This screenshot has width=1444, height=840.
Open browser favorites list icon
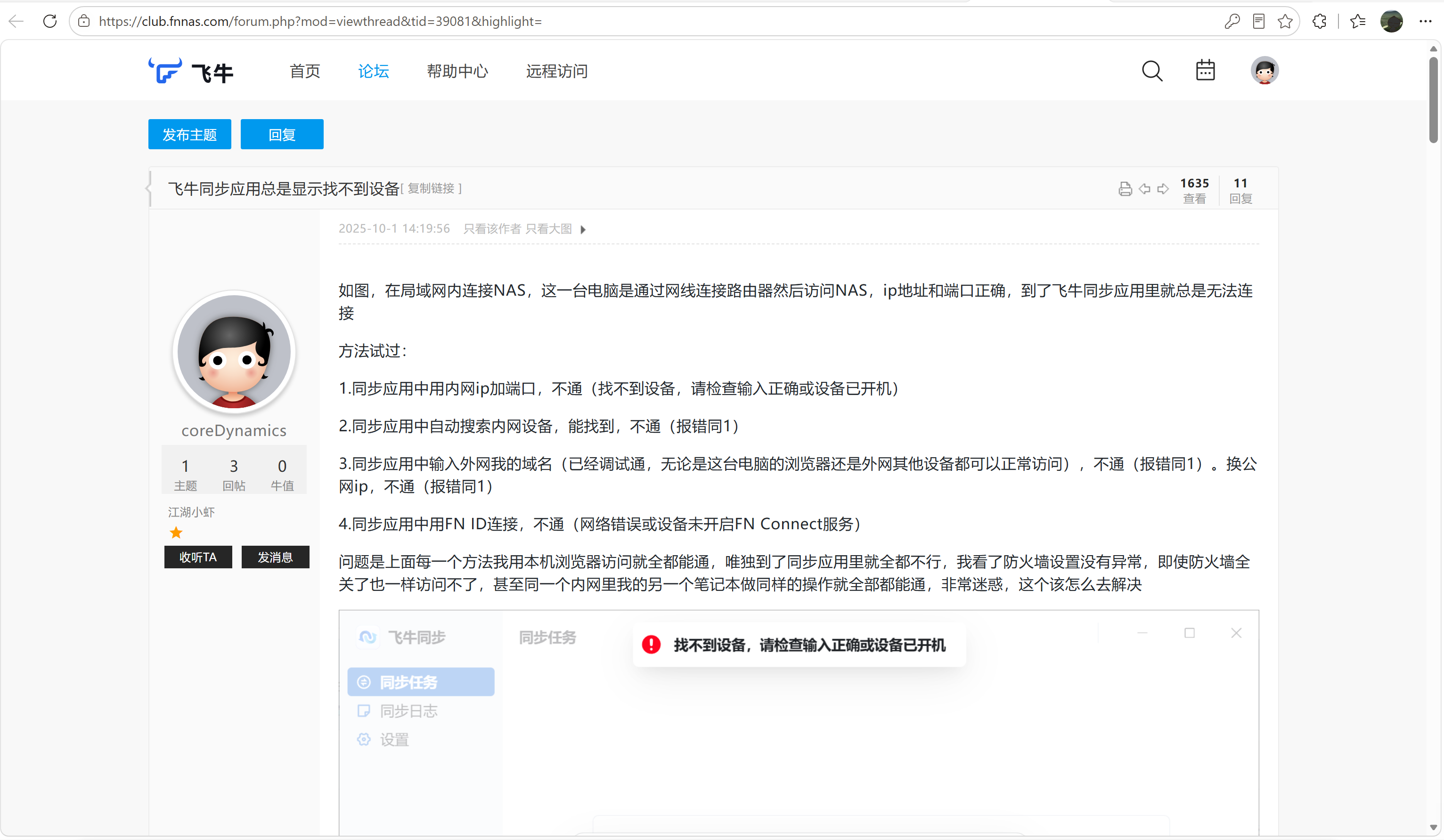pyautogui.click(x=1357, y=21)
